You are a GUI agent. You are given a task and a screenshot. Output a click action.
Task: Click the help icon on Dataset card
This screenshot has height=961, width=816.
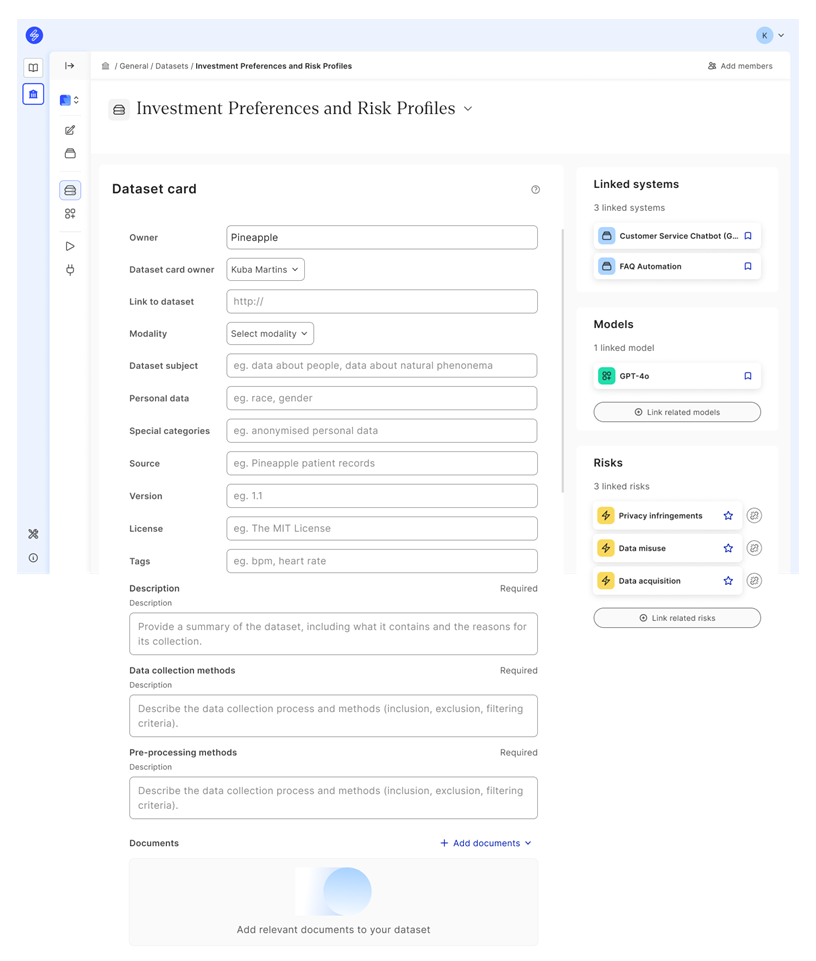click(x=535, y=189)
